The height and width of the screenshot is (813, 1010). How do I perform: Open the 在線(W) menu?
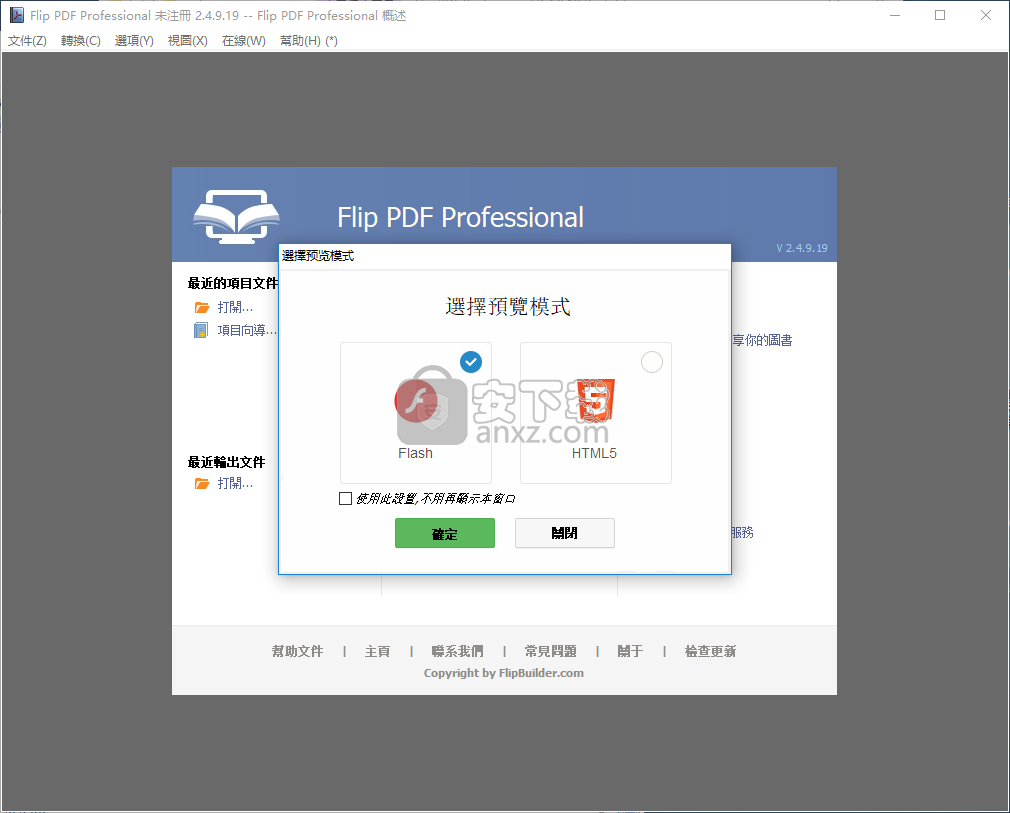[x=243, y=41]
